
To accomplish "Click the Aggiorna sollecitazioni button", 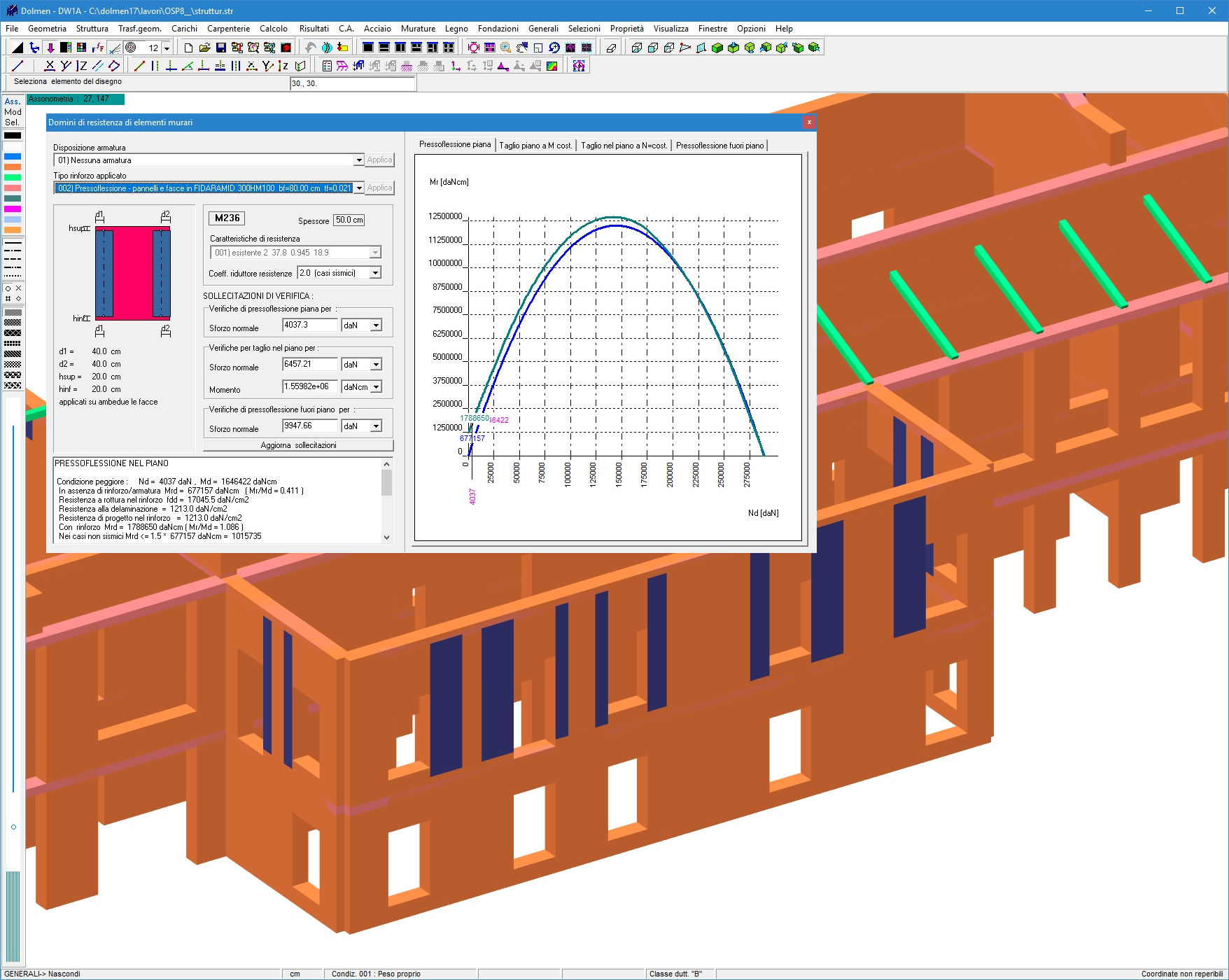I will pos(298,445).
